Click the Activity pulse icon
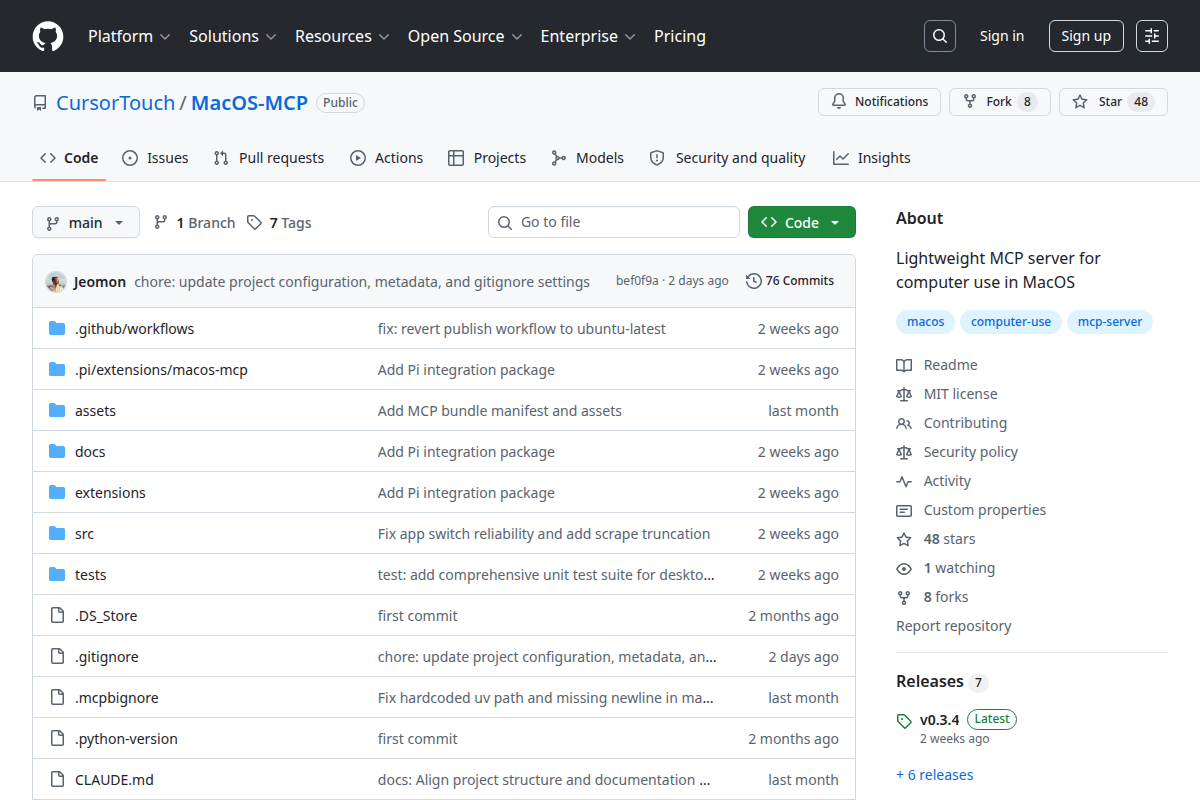 [x=904, y=482]
